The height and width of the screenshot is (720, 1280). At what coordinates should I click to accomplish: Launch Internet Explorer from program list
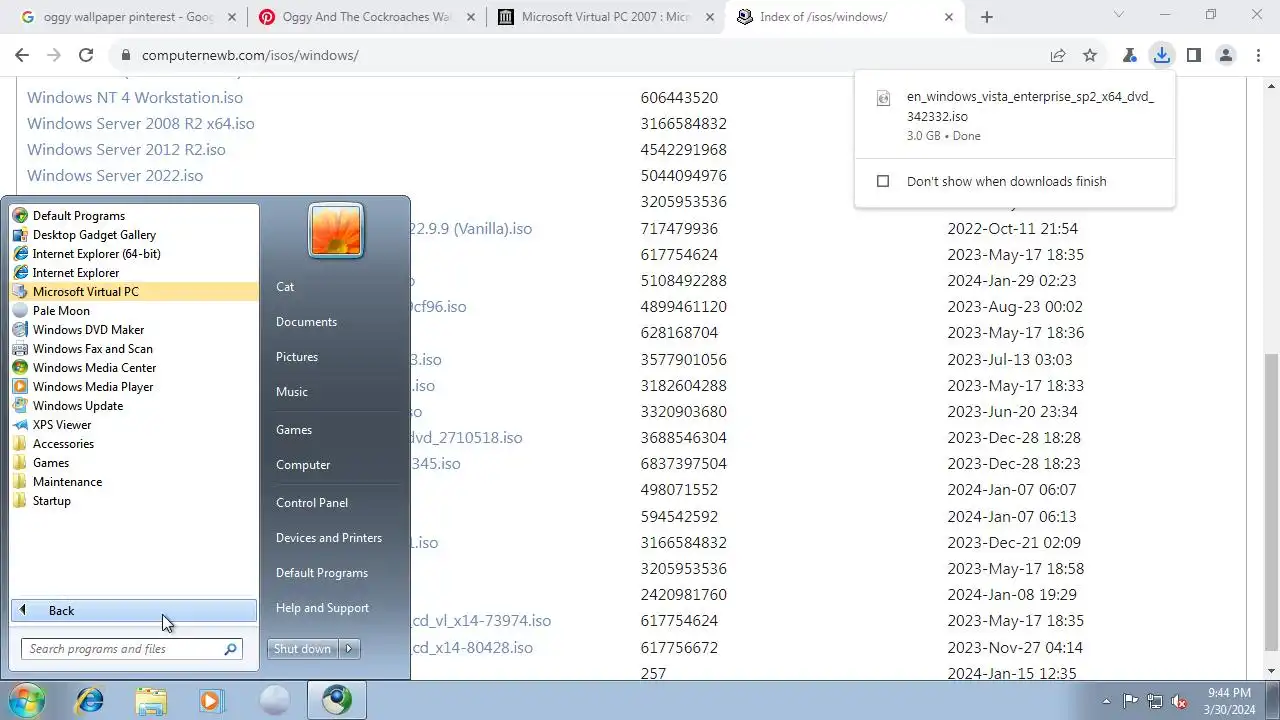(75, 273)
